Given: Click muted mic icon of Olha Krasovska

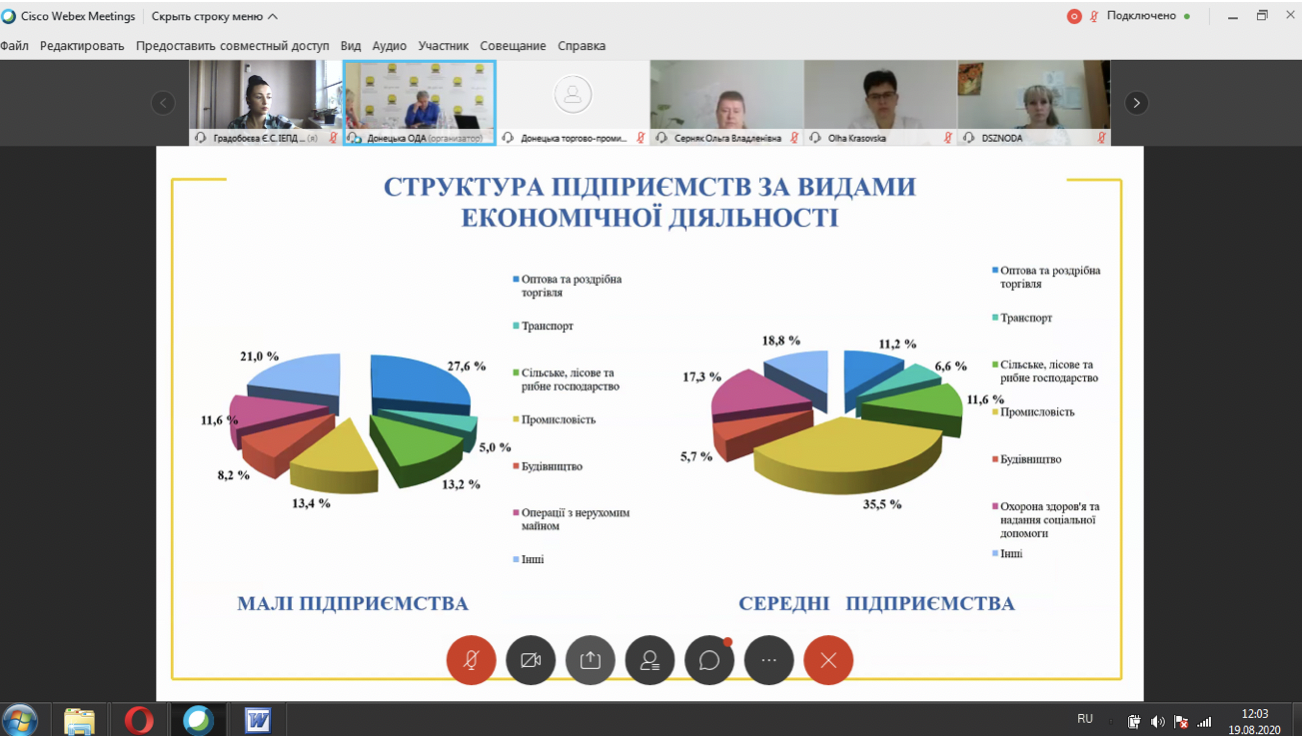Looking at the screenshot, I should pyautogui.click(x=948, y=138).
